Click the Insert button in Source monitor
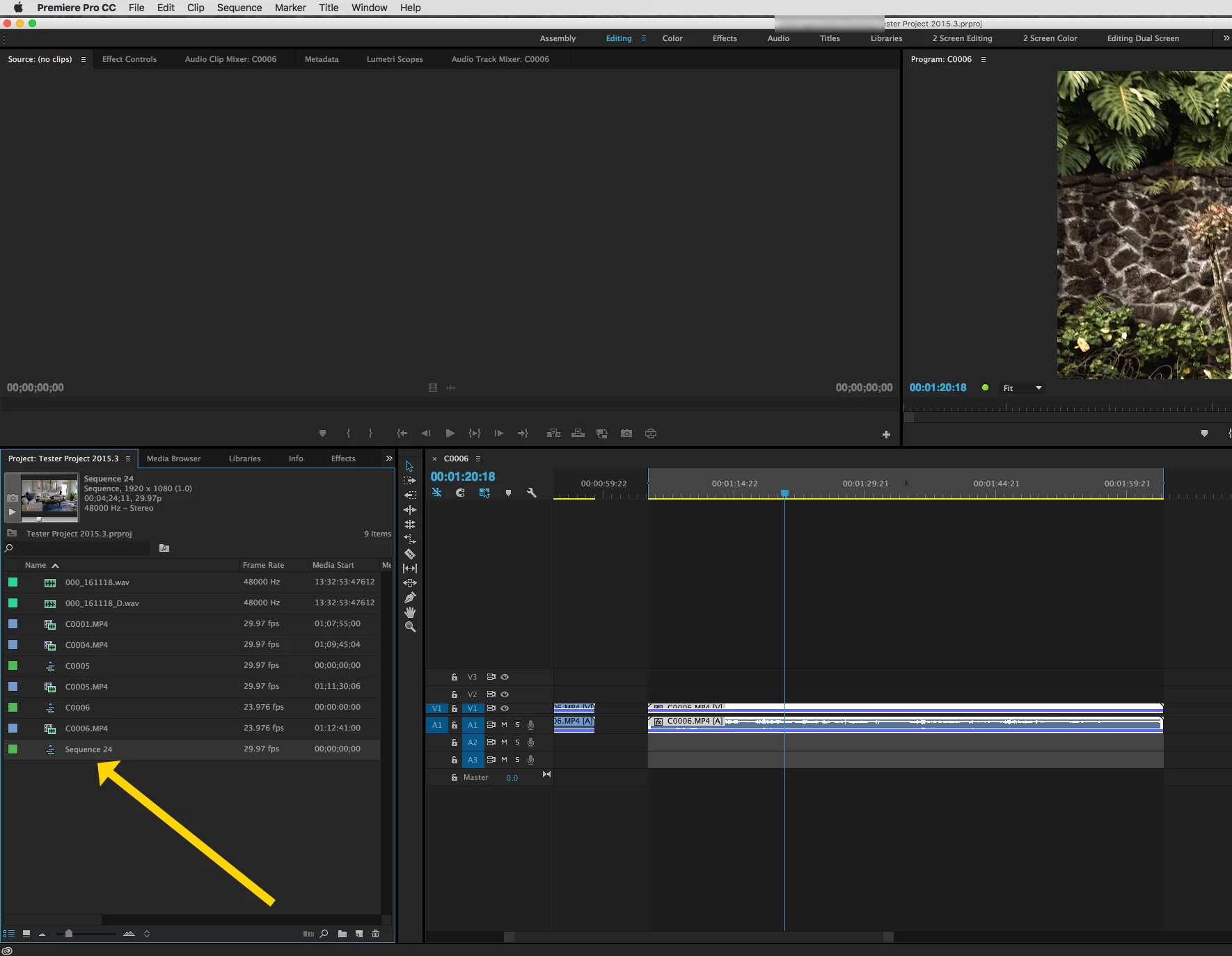 [554, 433]
